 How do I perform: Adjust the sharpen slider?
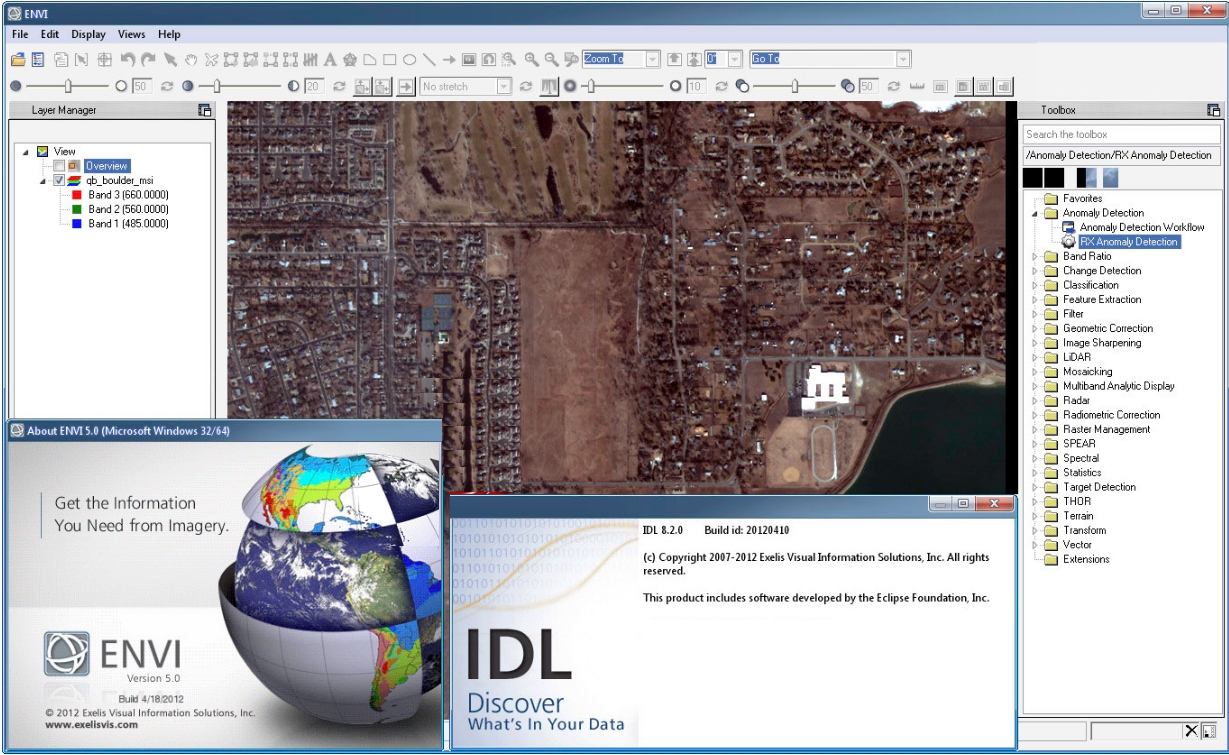point(591,86)
